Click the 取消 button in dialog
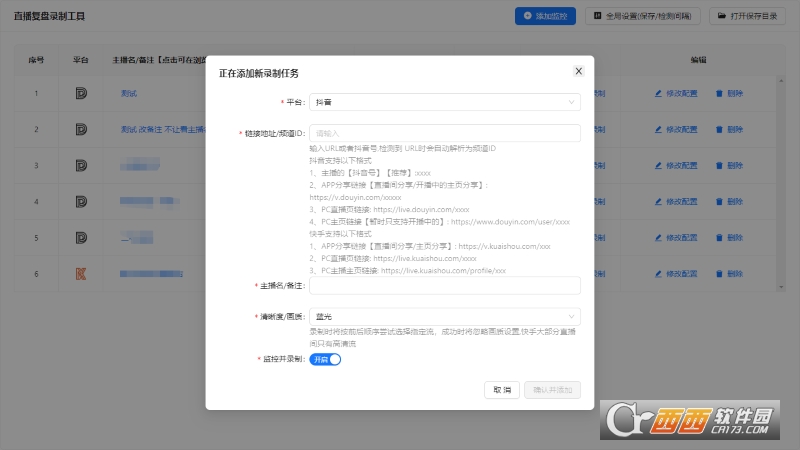 pyautogui.click(x=502, y=390)
